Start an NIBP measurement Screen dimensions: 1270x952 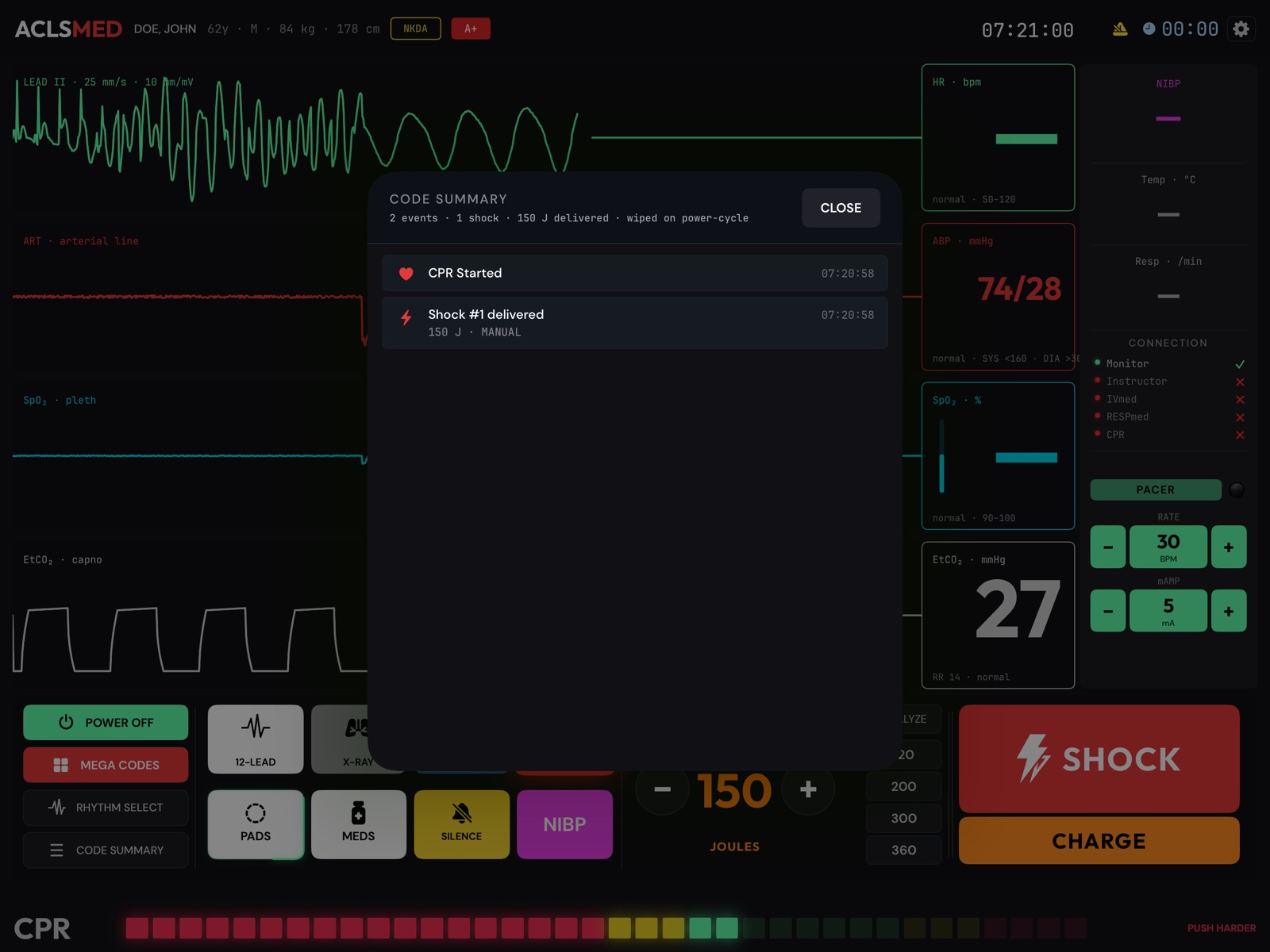pyautogui.click(x=564, y=824)
